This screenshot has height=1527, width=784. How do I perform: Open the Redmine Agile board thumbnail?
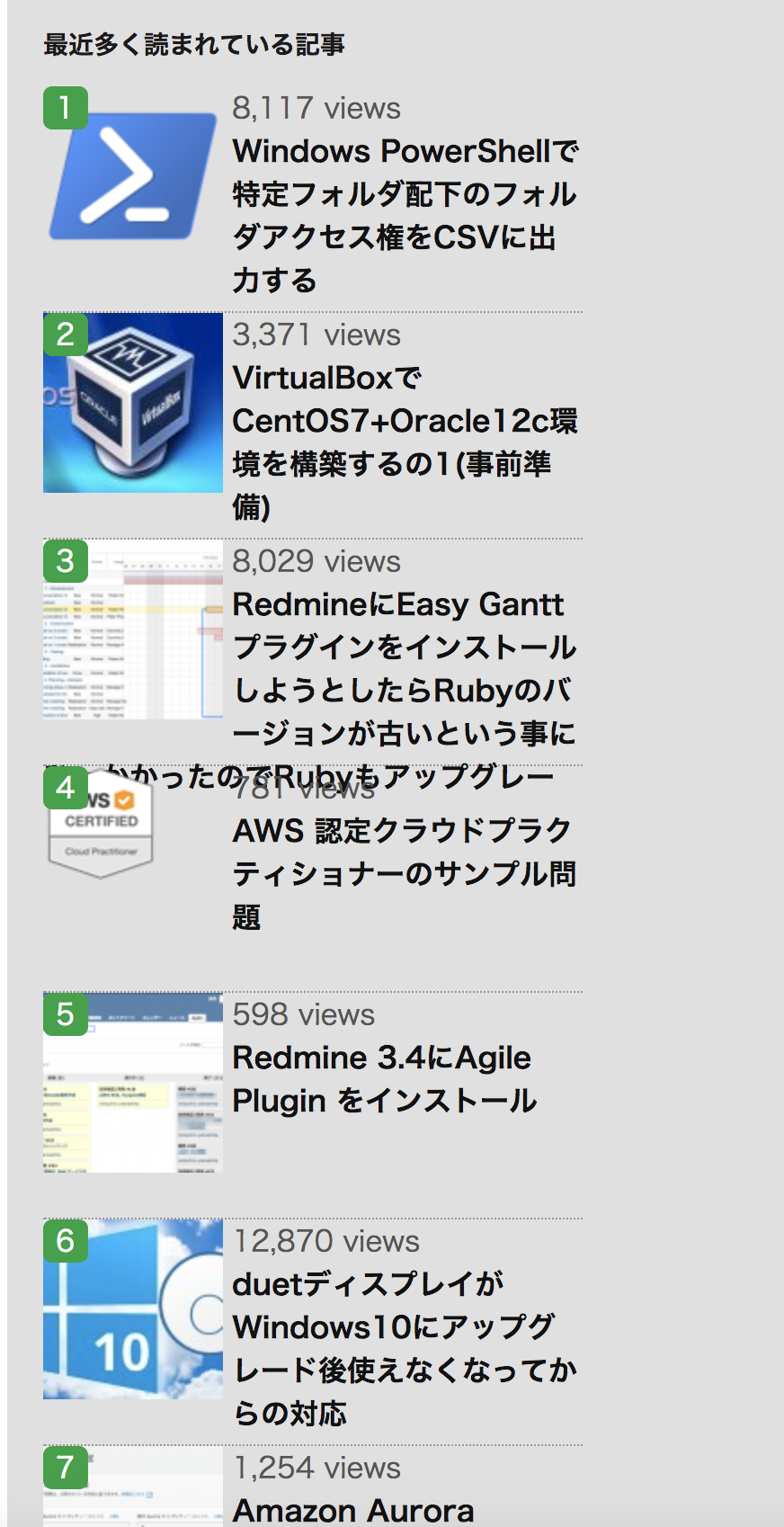pos(133,1083)
